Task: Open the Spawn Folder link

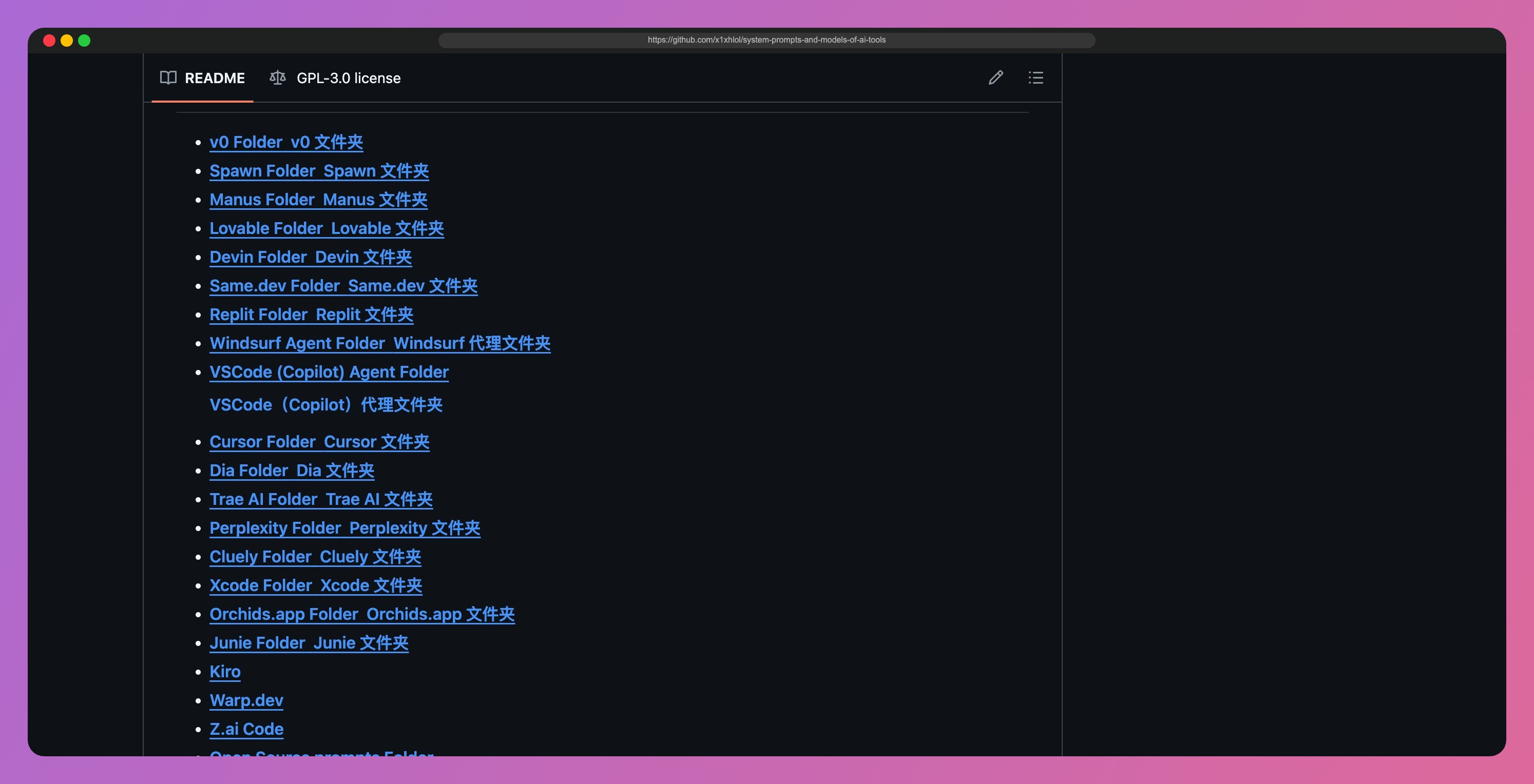Action: coord(319,171)
